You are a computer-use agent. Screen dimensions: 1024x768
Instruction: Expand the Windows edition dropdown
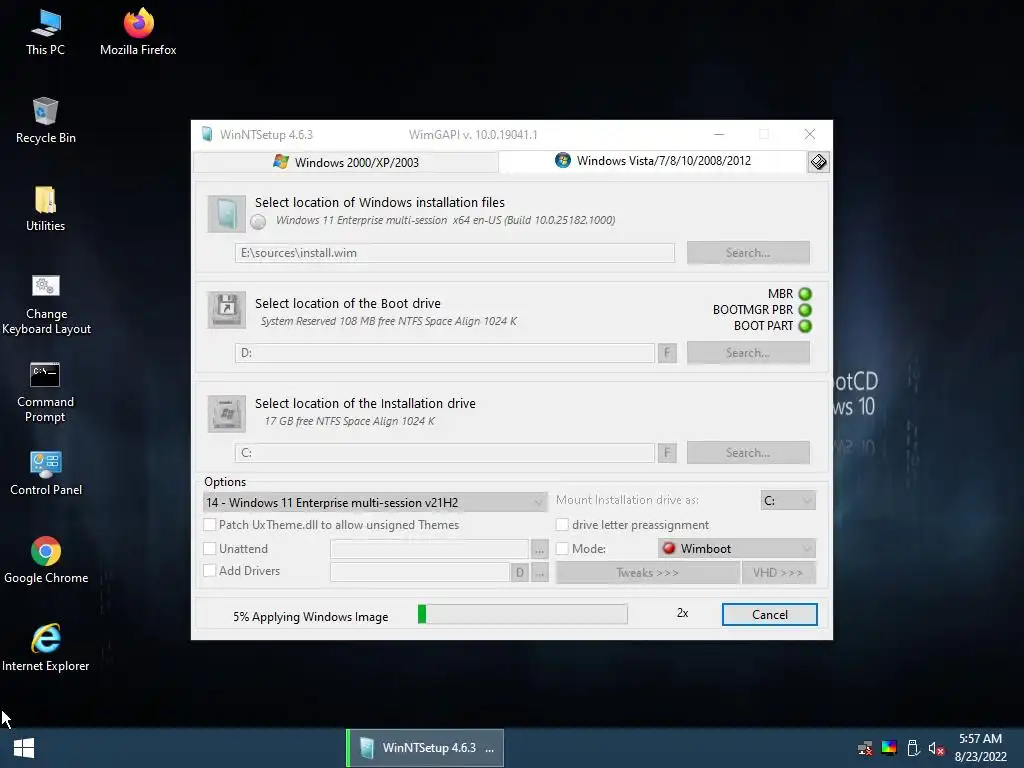click(x=375, y=502)
